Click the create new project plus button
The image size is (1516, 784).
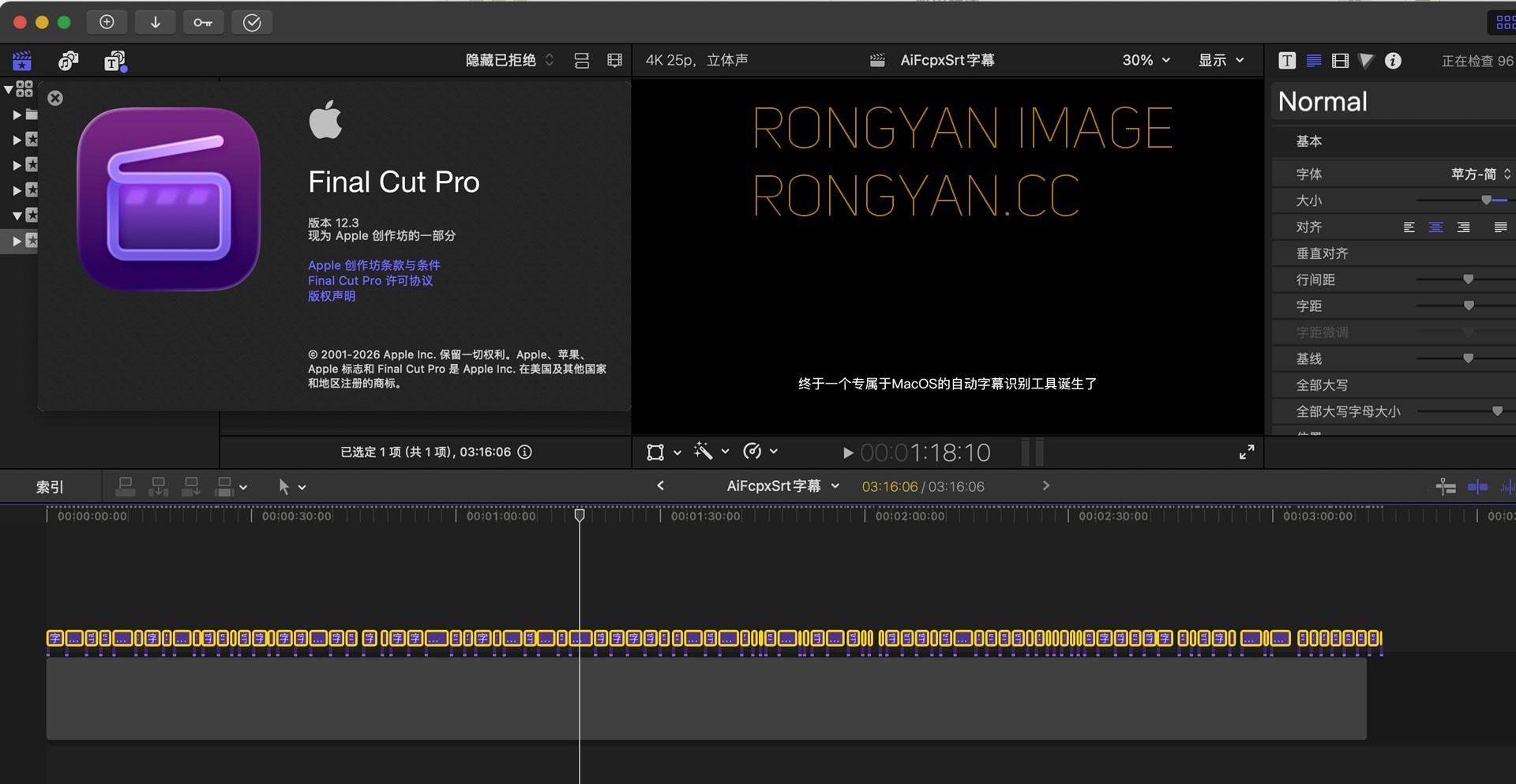coord(107,22)
